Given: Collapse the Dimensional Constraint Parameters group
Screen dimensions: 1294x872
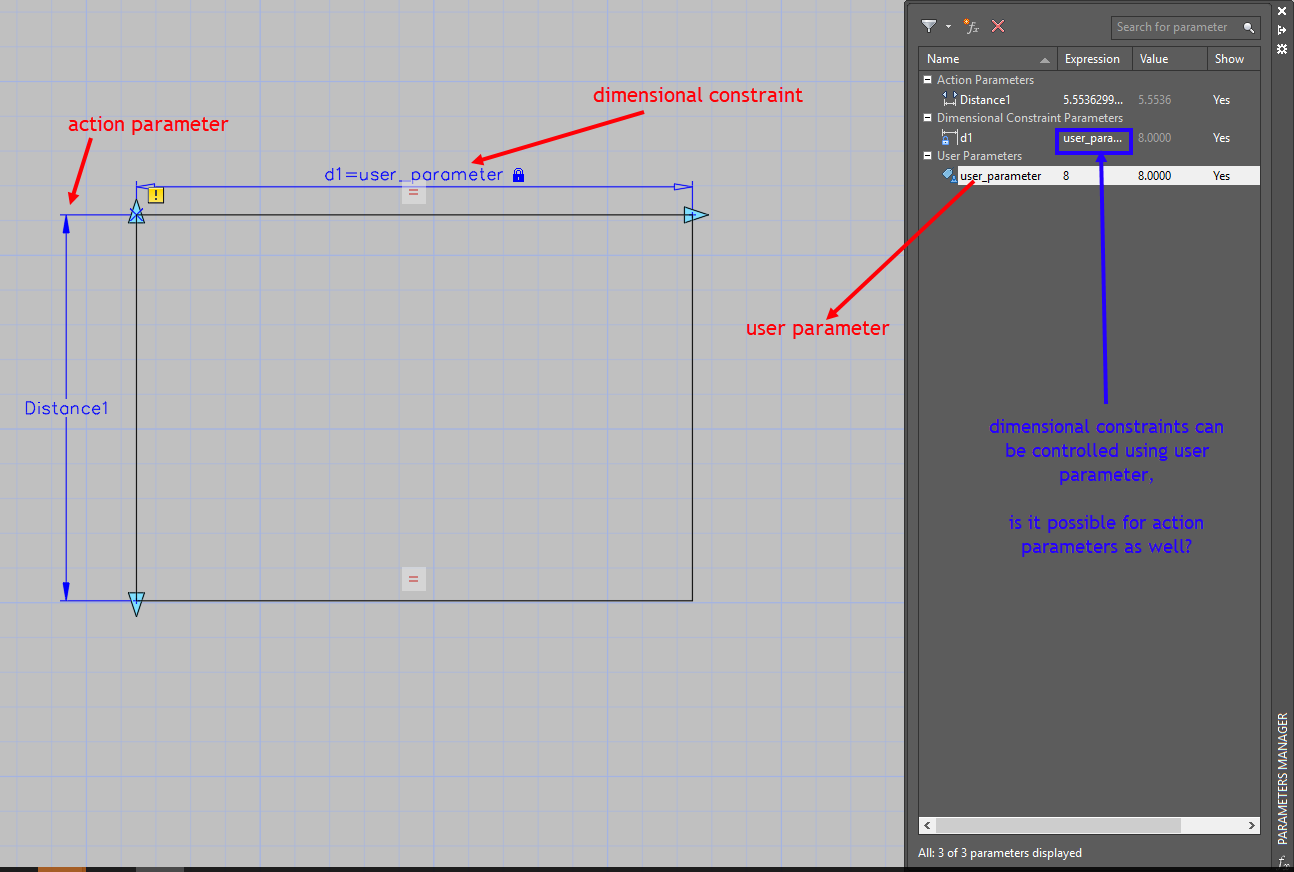Looking at the screenshot, I should tap(926, 117).
